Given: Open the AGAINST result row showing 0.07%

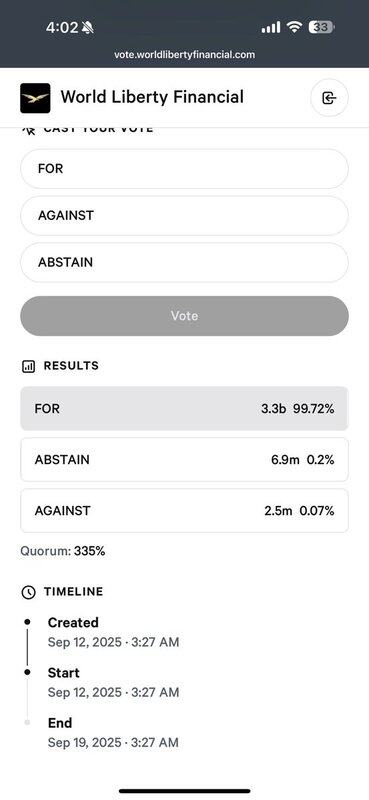Looking at the screenshot, I should (184, 510).
